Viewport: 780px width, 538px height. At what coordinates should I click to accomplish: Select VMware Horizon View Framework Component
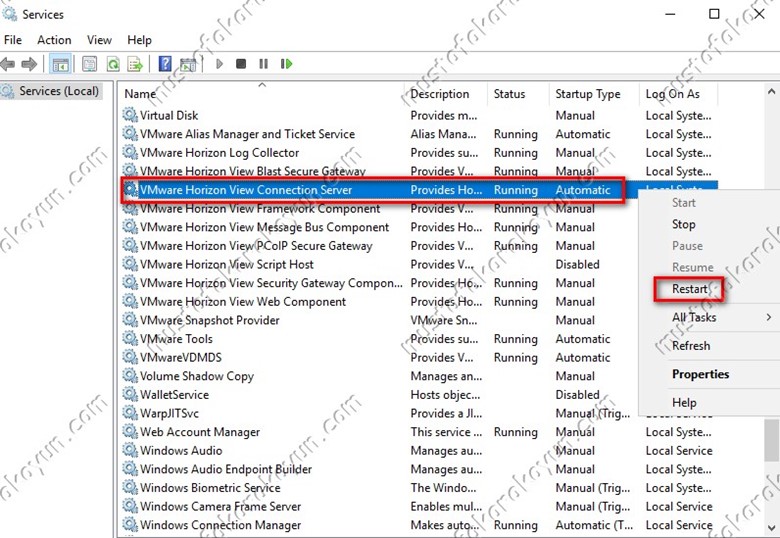(x=260, y=208)
